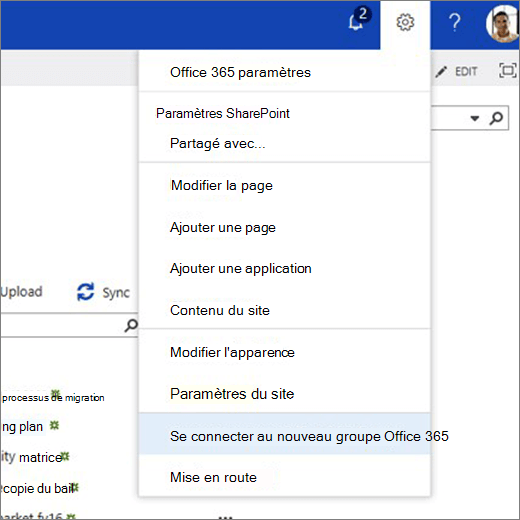
Task: Open the document ending in 'ng plan'
Action: click(x=22, y=427)
